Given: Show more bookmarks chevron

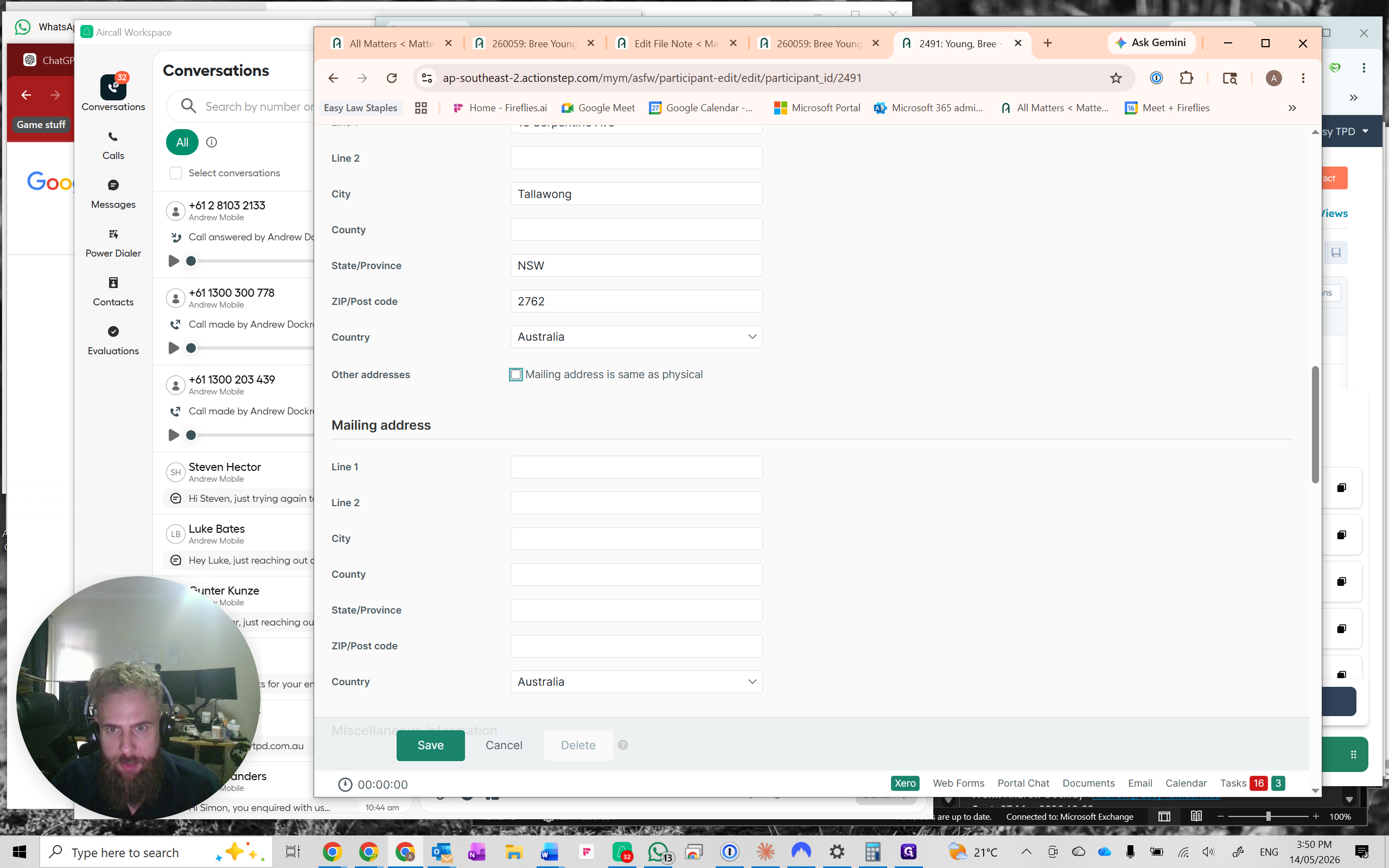Looking at the screenshot, I should (1292, 108).
